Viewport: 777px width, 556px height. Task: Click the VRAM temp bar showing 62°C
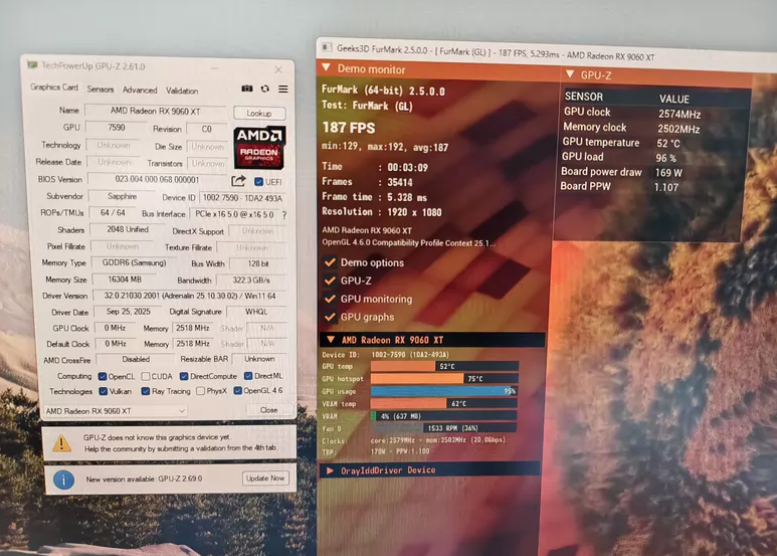444,403
